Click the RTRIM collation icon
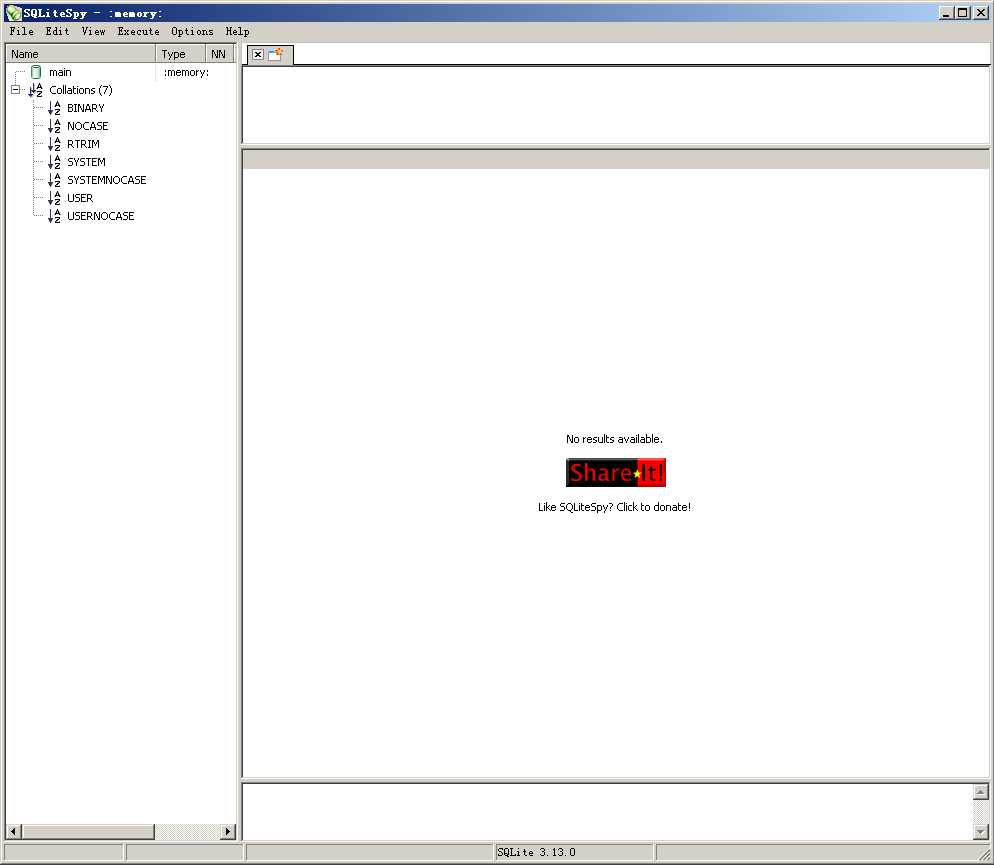Screen dimensions: 994x865 click(55, 144)
